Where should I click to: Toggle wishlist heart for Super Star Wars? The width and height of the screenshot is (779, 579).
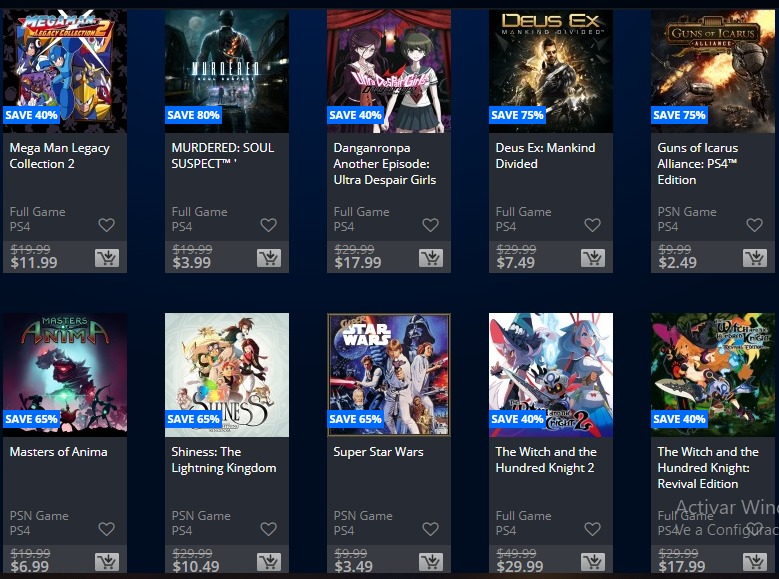pos(430,529)
